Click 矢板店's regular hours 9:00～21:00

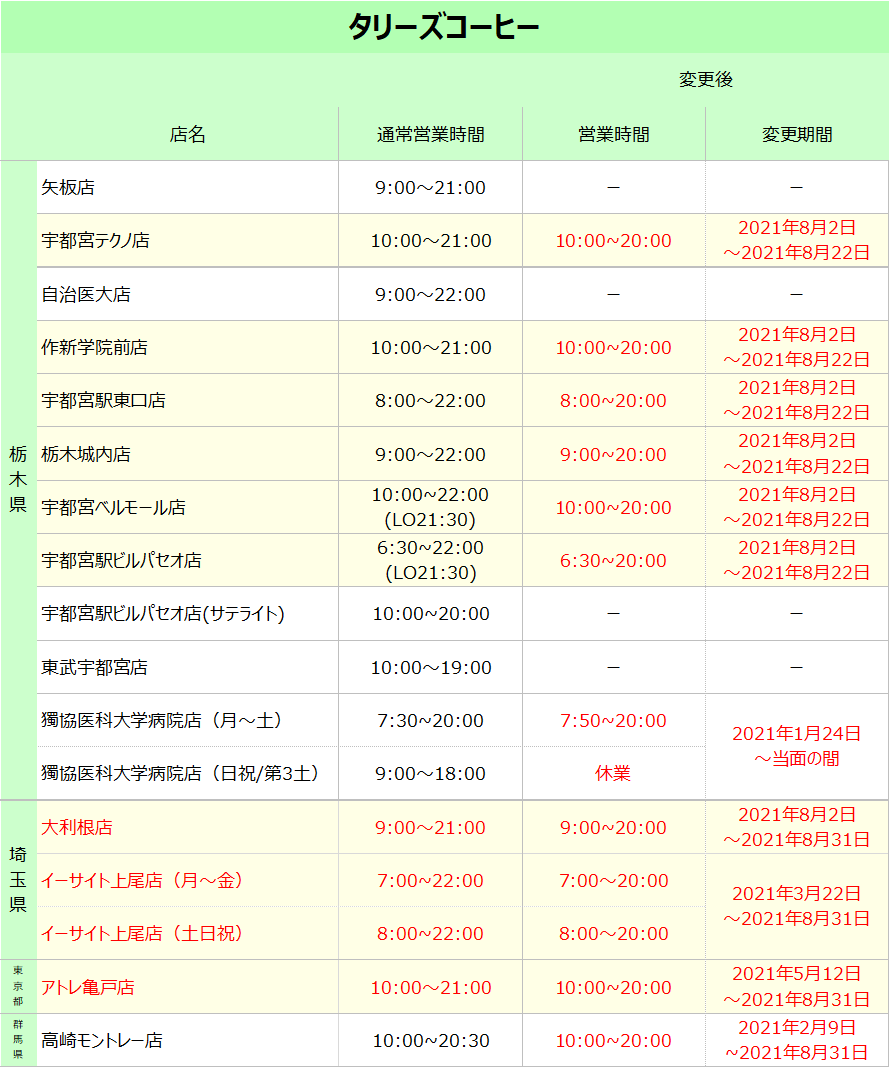tap(430, 187)
